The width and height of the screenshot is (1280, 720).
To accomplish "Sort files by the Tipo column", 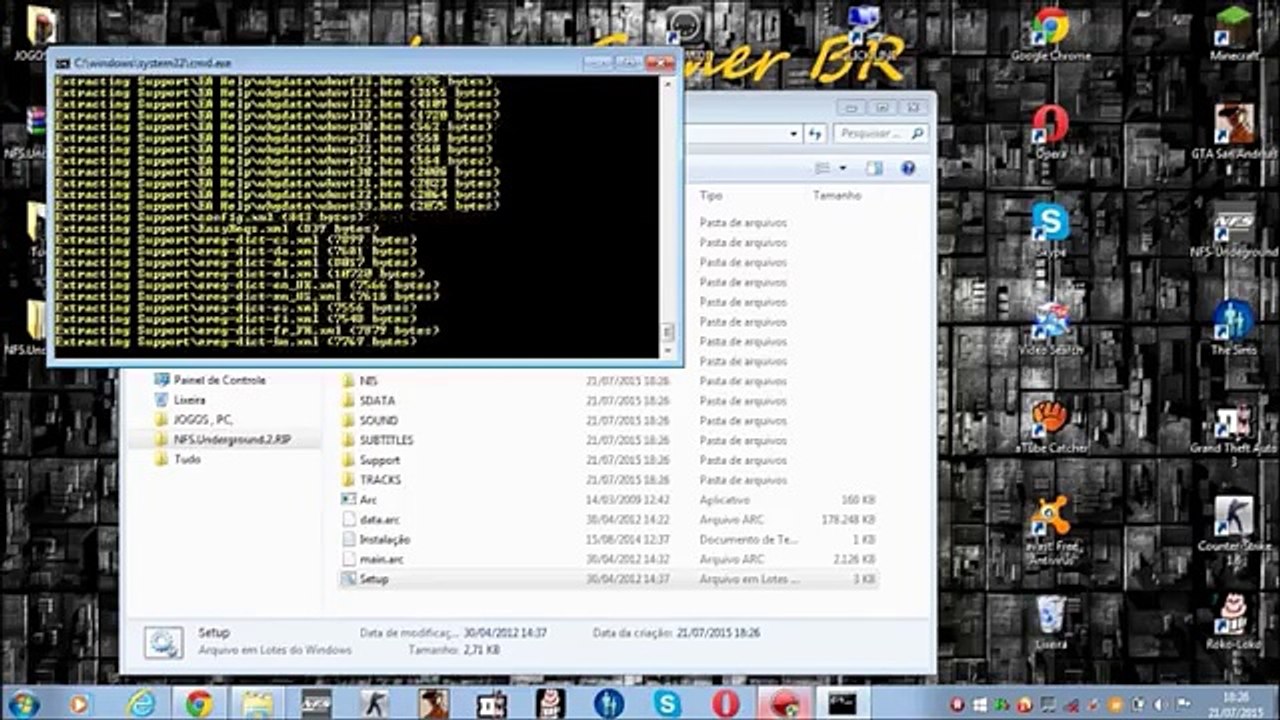I will tap(711, 195).
